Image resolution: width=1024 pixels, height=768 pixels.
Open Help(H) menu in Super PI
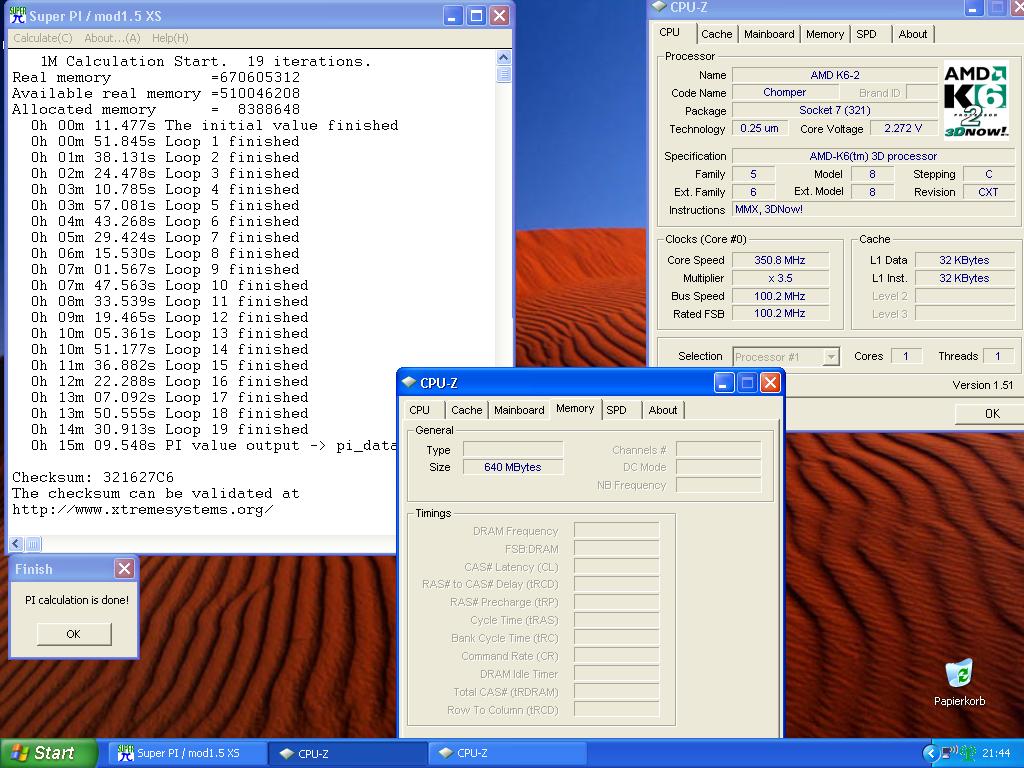(x=170, y=38)
